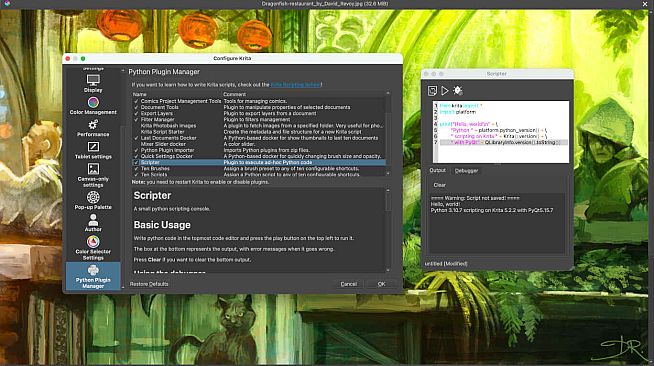
Task: Toggle the Scripter plugin checkbox
Action: [x=136, y=163]
